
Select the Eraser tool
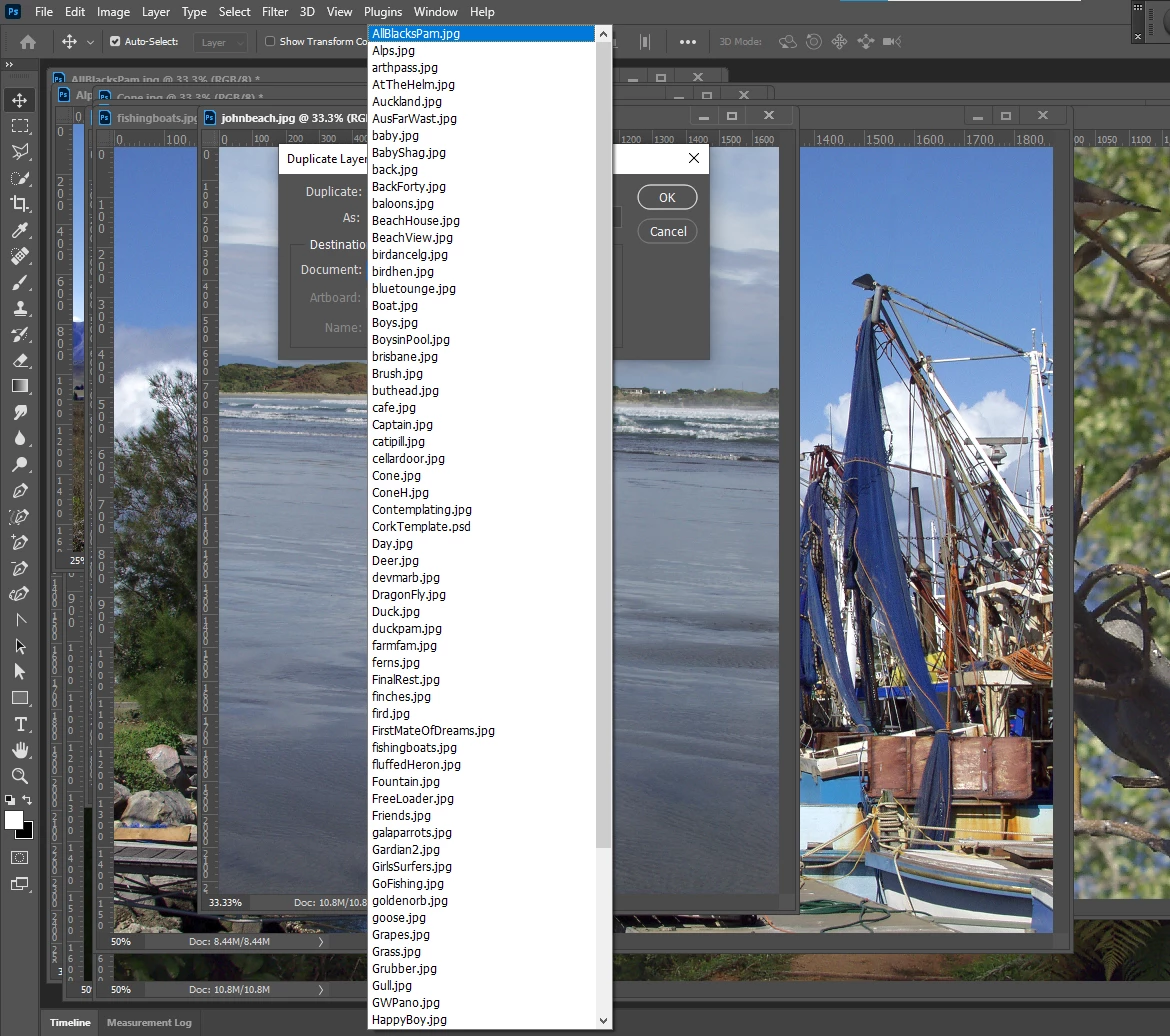(20, 361)
